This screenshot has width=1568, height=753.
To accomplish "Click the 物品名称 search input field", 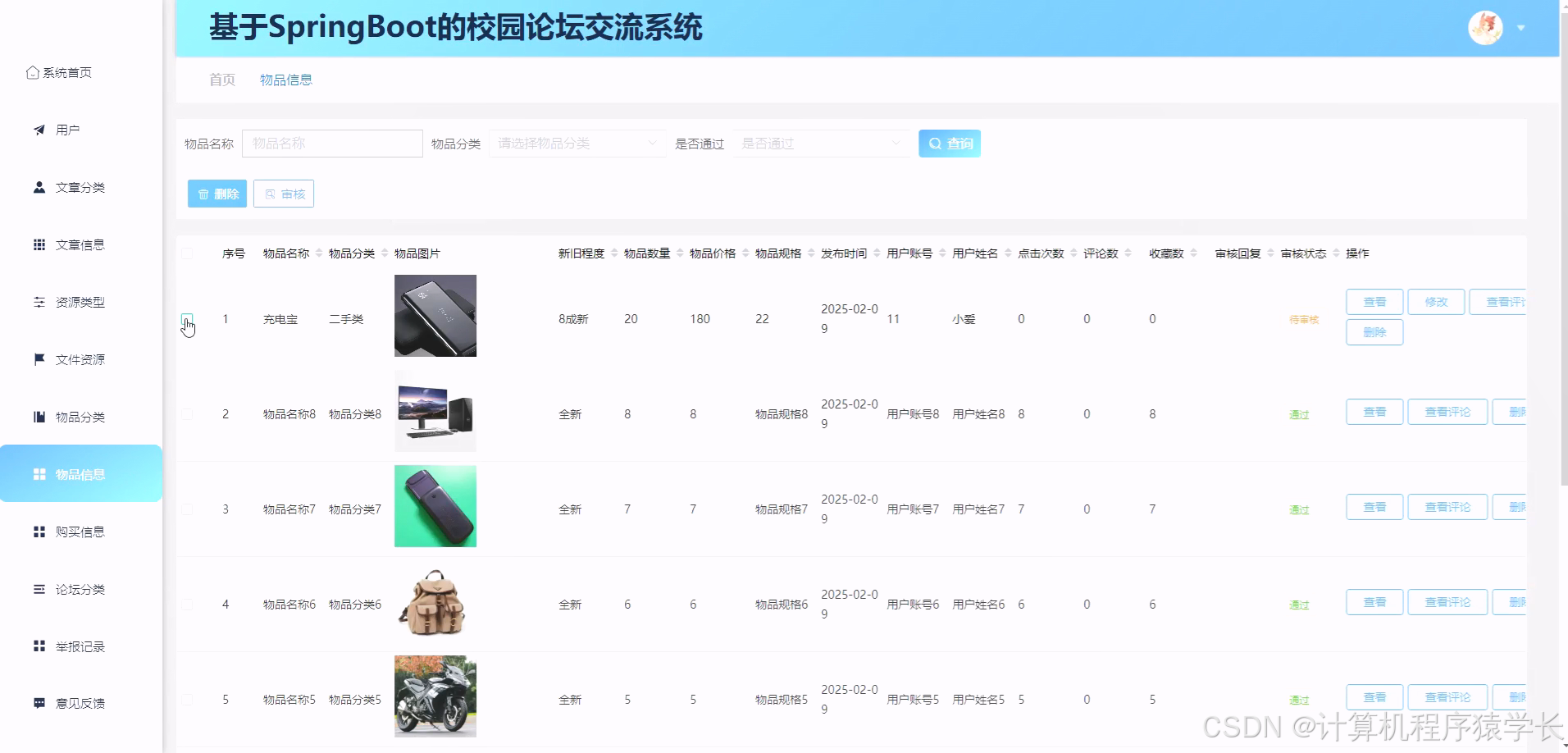I will click(x=332, y=143).
